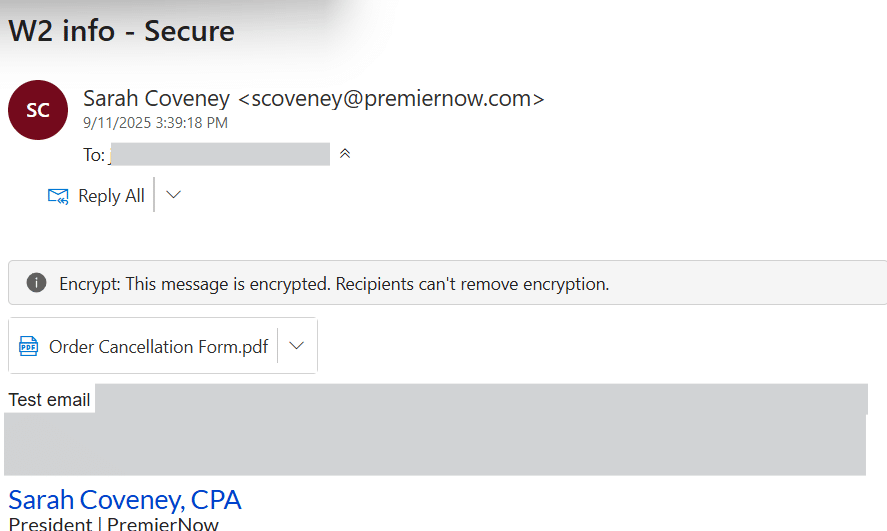887x531 pixels.
Task: Click the redacted recipient in the To field
Action: [x=220, y=154]
